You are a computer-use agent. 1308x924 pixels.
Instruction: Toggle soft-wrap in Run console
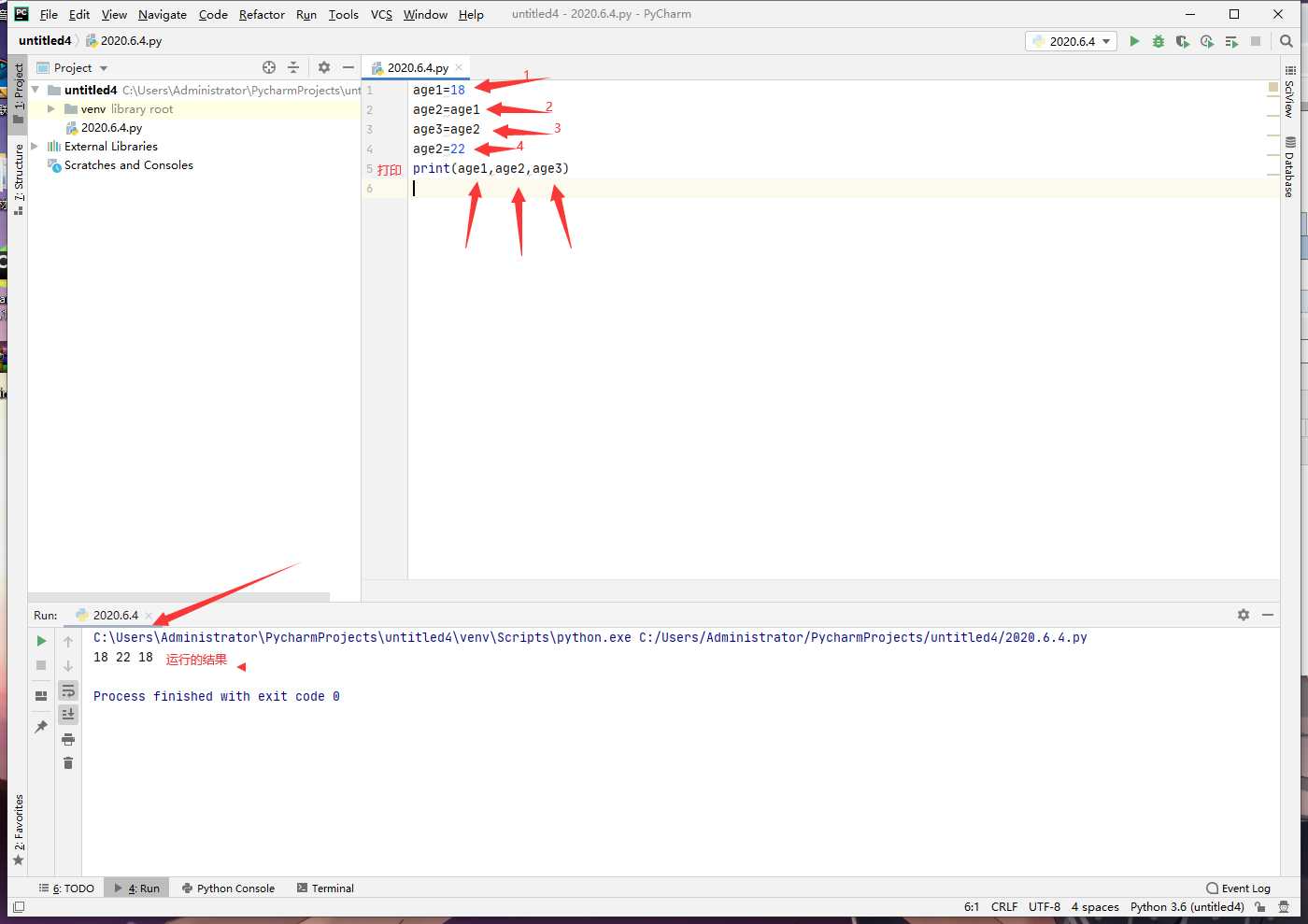coord(68,690)
